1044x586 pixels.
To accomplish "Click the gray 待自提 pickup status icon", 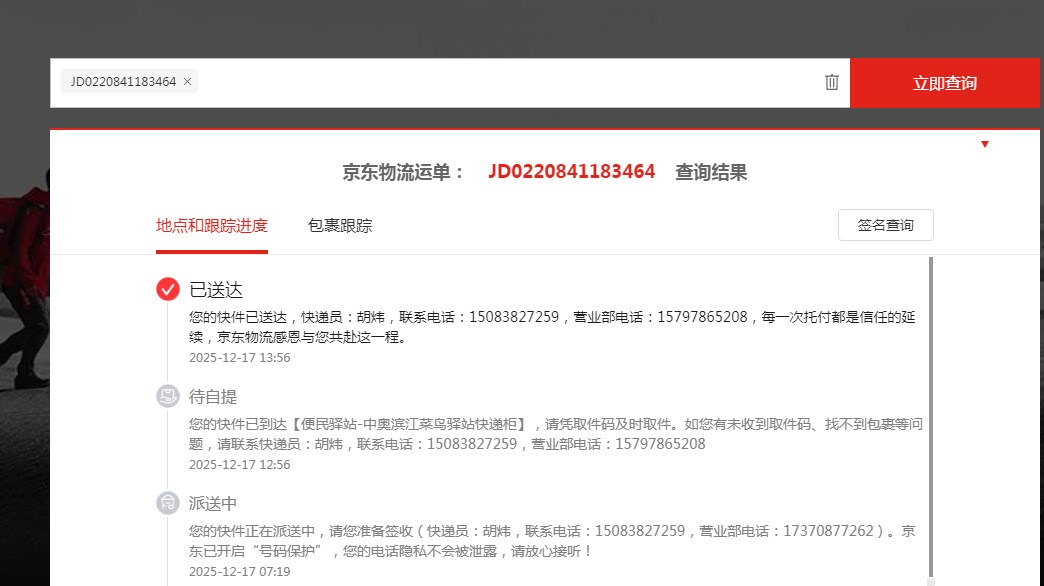I will click(168, 396).
